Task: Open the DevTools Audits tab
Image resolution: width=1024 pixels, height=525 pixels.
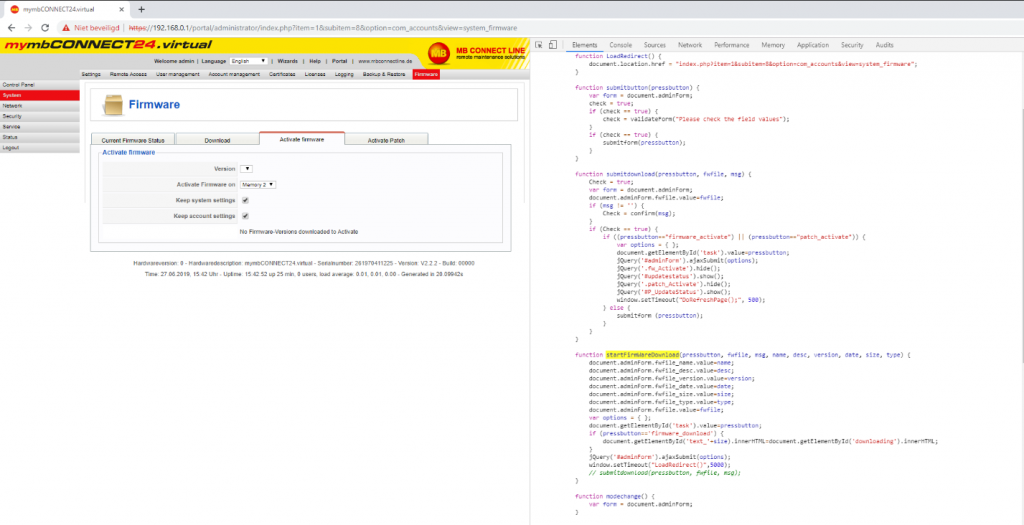Action: pyautogui.click(x=884, y=45)
